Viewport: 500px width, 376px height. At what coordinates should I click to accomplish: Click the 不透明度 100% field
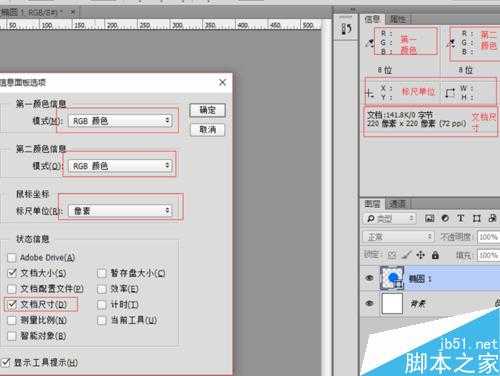pos(489,237)
